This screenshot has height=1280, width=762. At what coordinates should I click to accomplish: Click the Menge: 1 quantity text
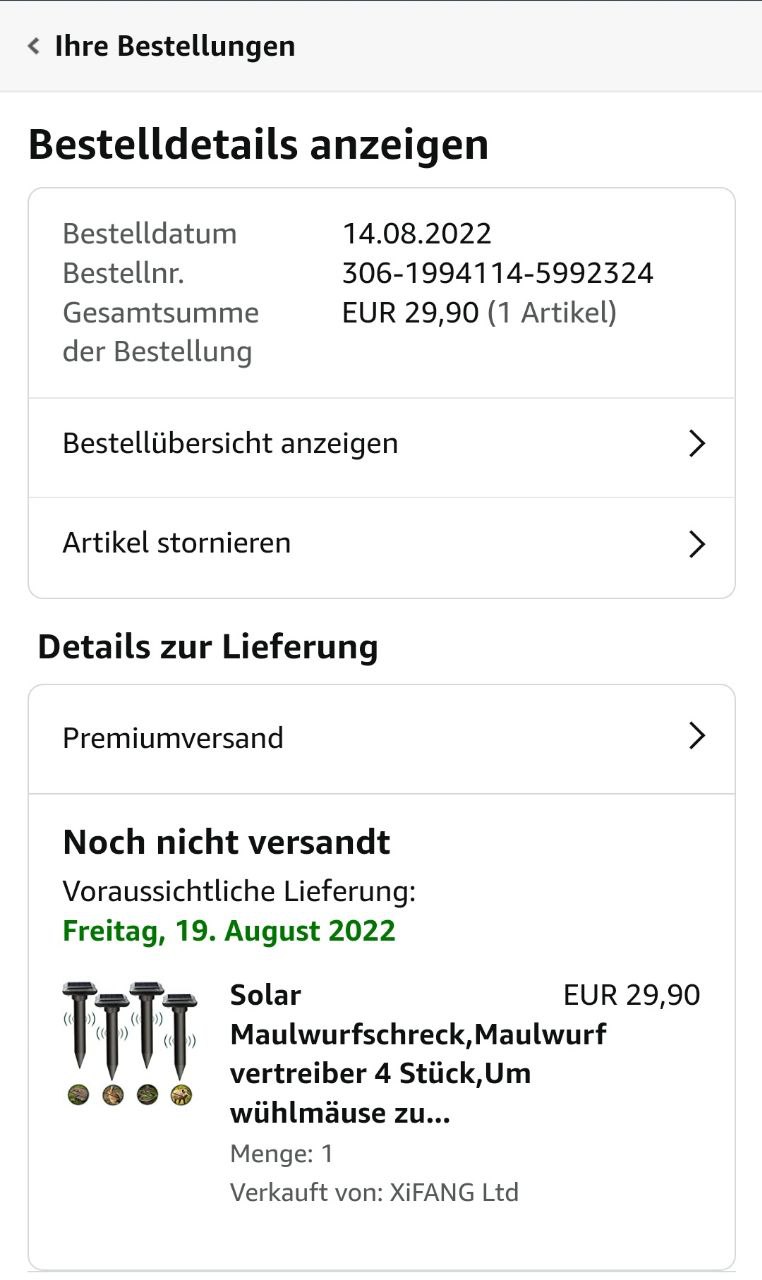pos(281,1153)
